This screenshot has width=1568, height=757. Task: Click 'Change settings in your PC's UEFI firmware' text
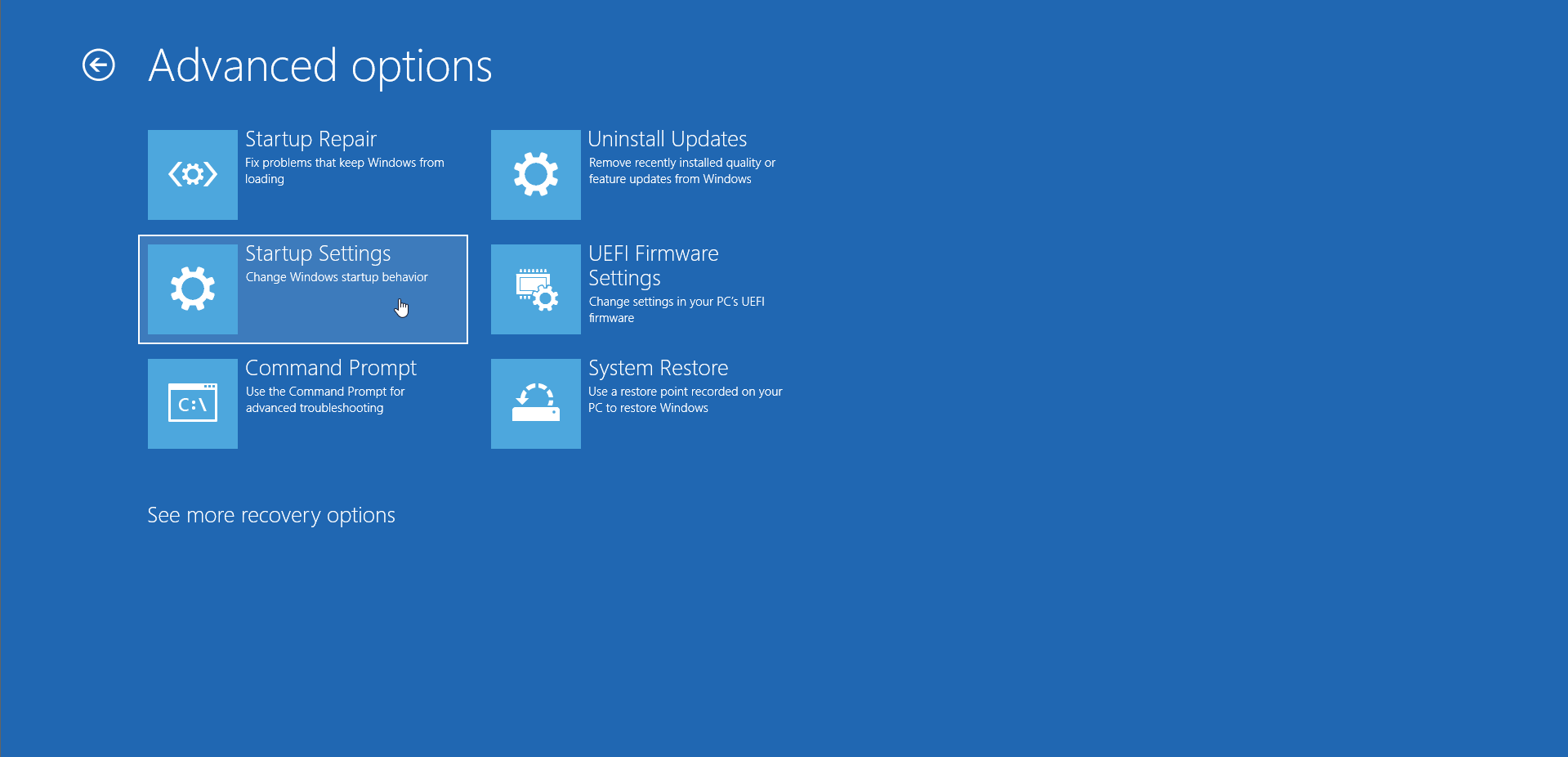pos(677,310)
